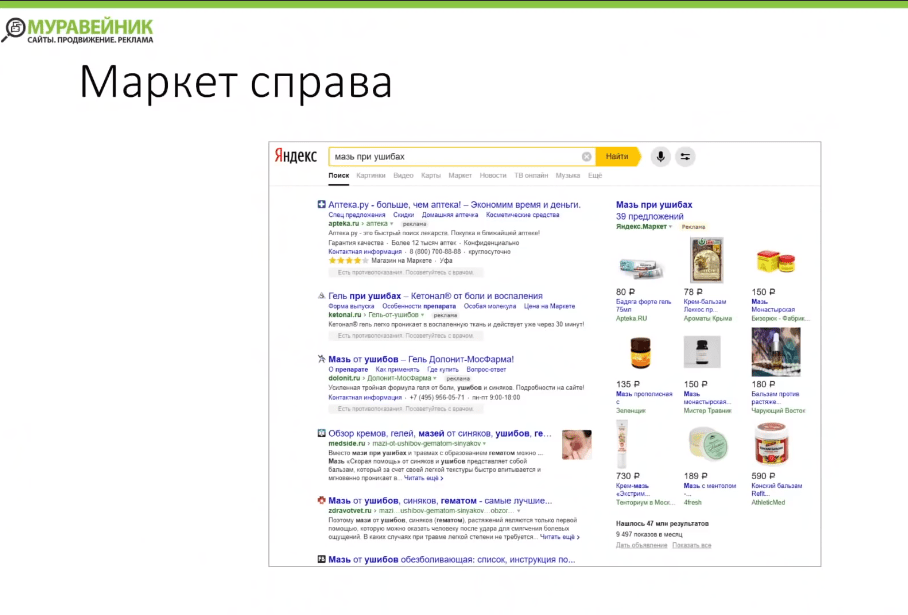Select the Музыка tab
Image resolution: width=908 pixels, height=615 pixels.
[x=568, y=175]
